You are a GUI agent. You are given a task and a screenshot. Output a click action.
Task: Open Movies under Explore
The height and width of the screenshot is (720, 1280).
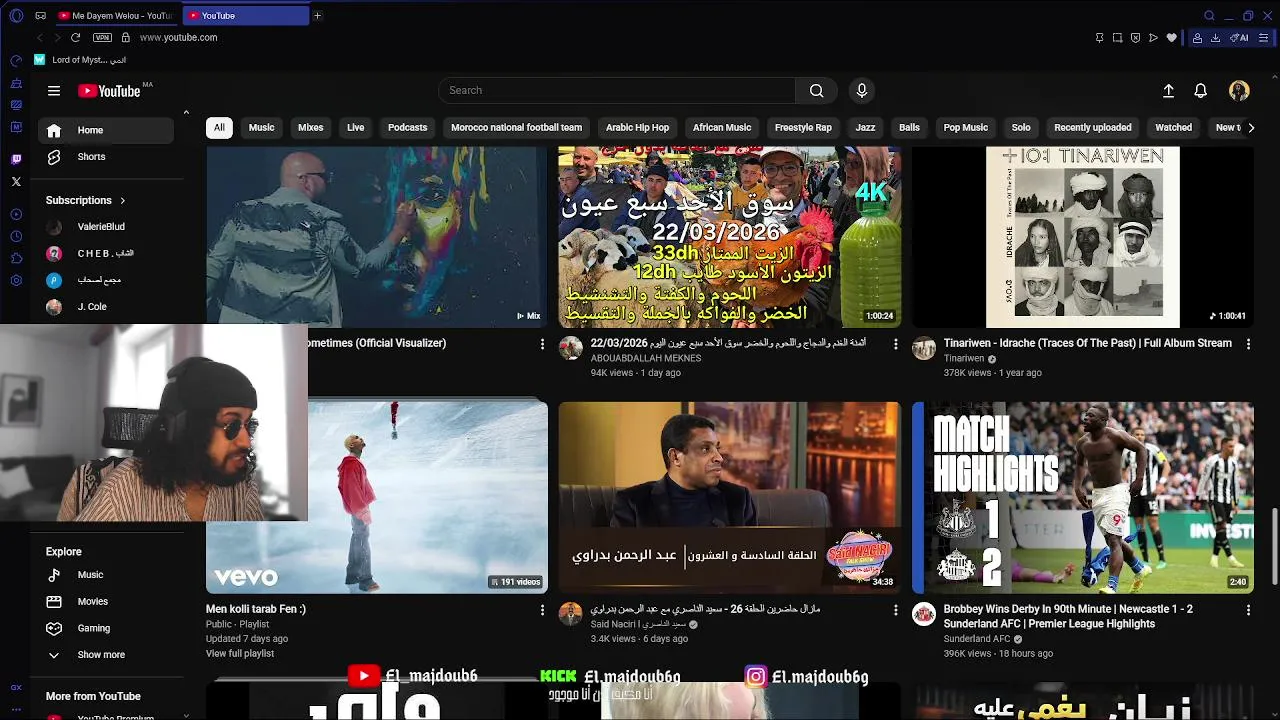pyautogui.click(x=106, y=602)
